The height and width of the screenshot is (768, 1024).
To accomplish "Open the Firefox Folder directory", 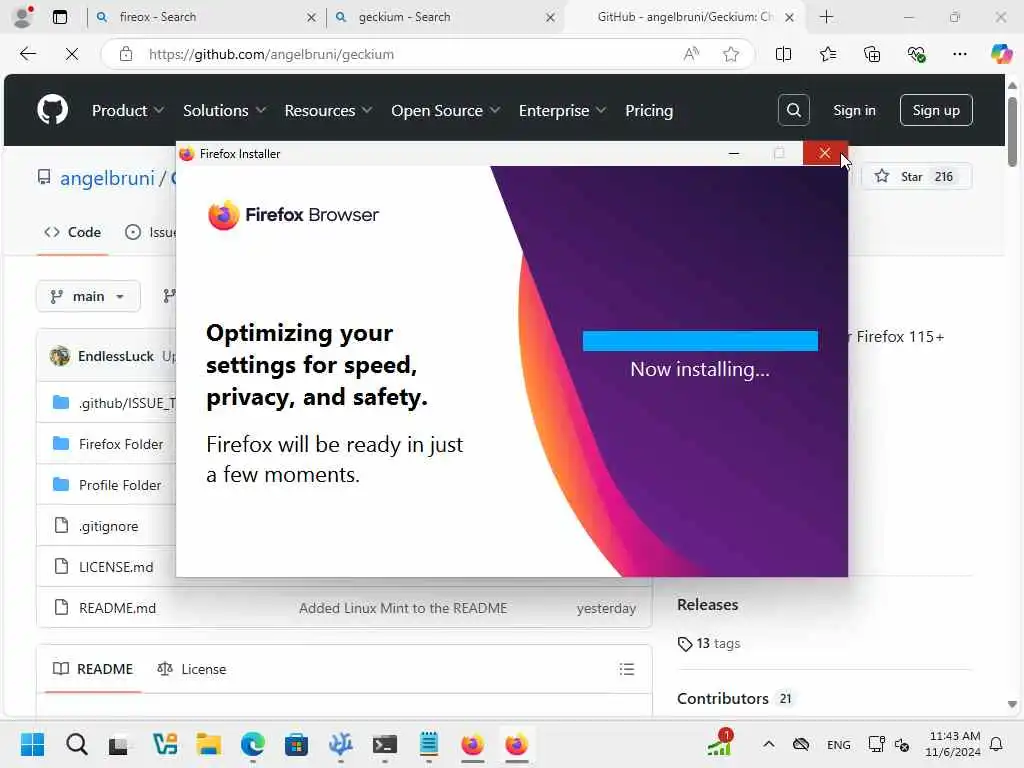I will pos(121,444).
